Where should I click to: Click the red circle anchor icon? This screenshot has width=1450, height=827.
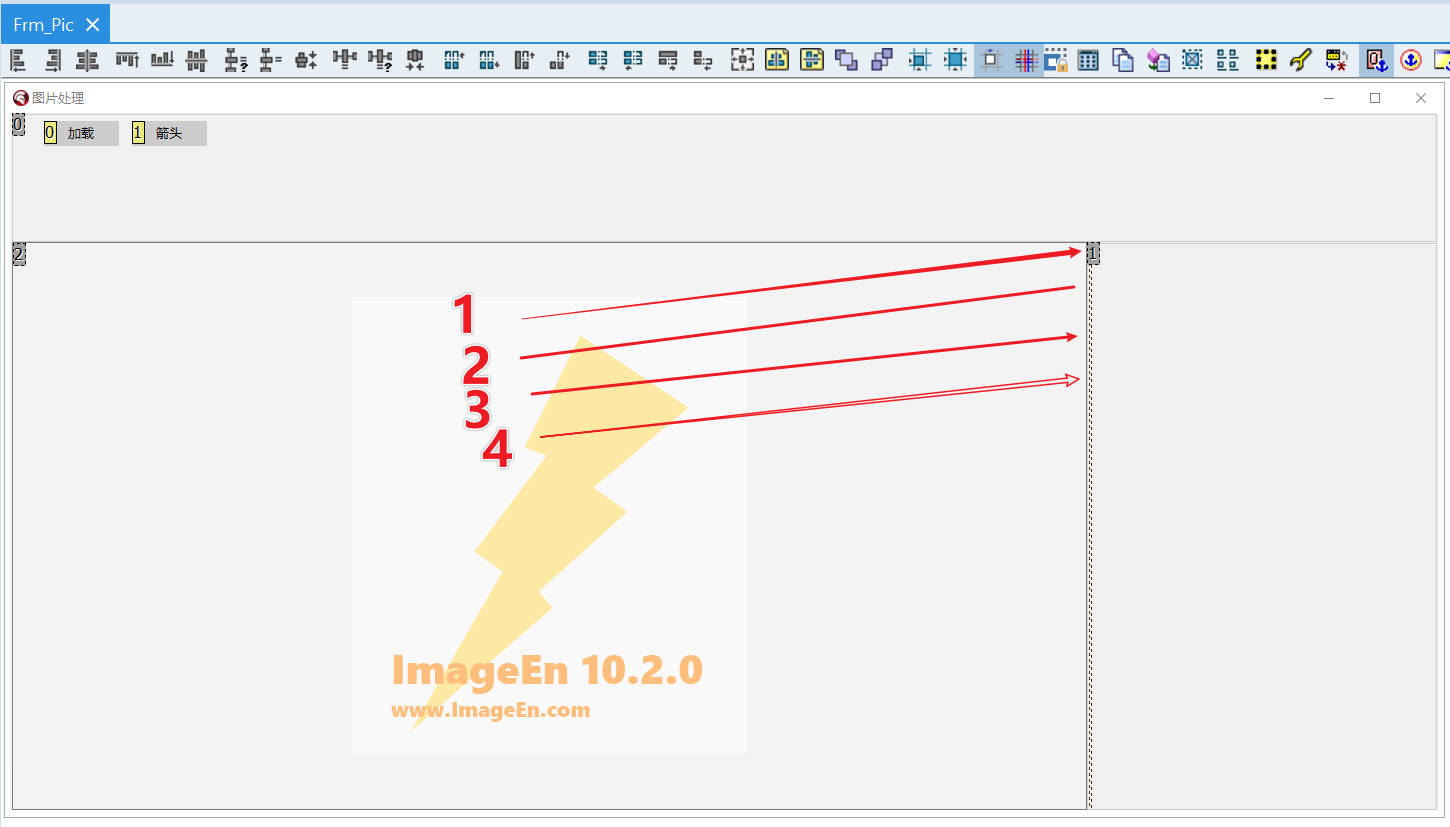[x=1410, y=61]
